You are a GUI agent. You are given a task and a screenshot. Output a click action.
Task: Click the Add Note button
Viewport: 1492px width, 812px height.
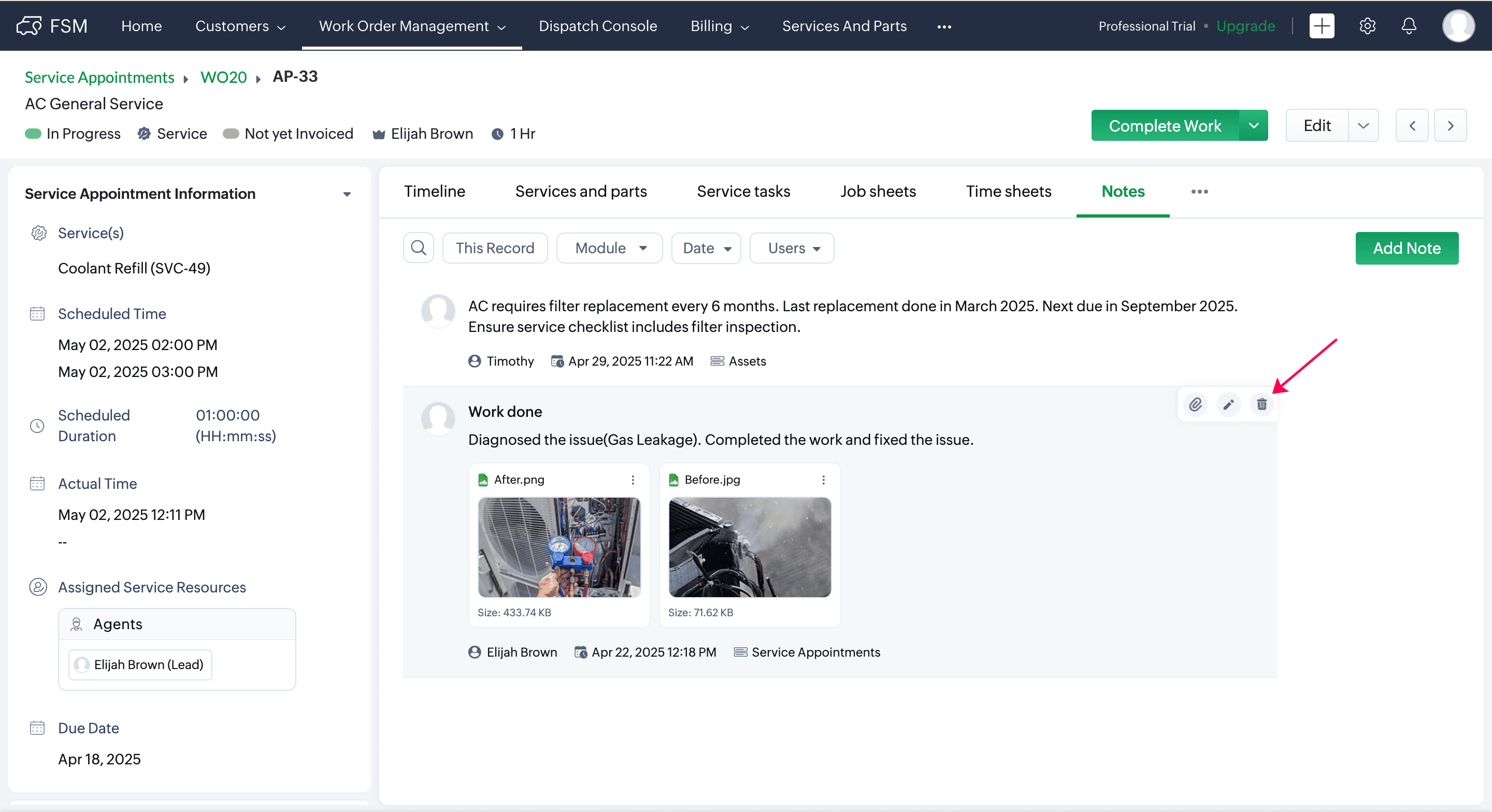1407,248
